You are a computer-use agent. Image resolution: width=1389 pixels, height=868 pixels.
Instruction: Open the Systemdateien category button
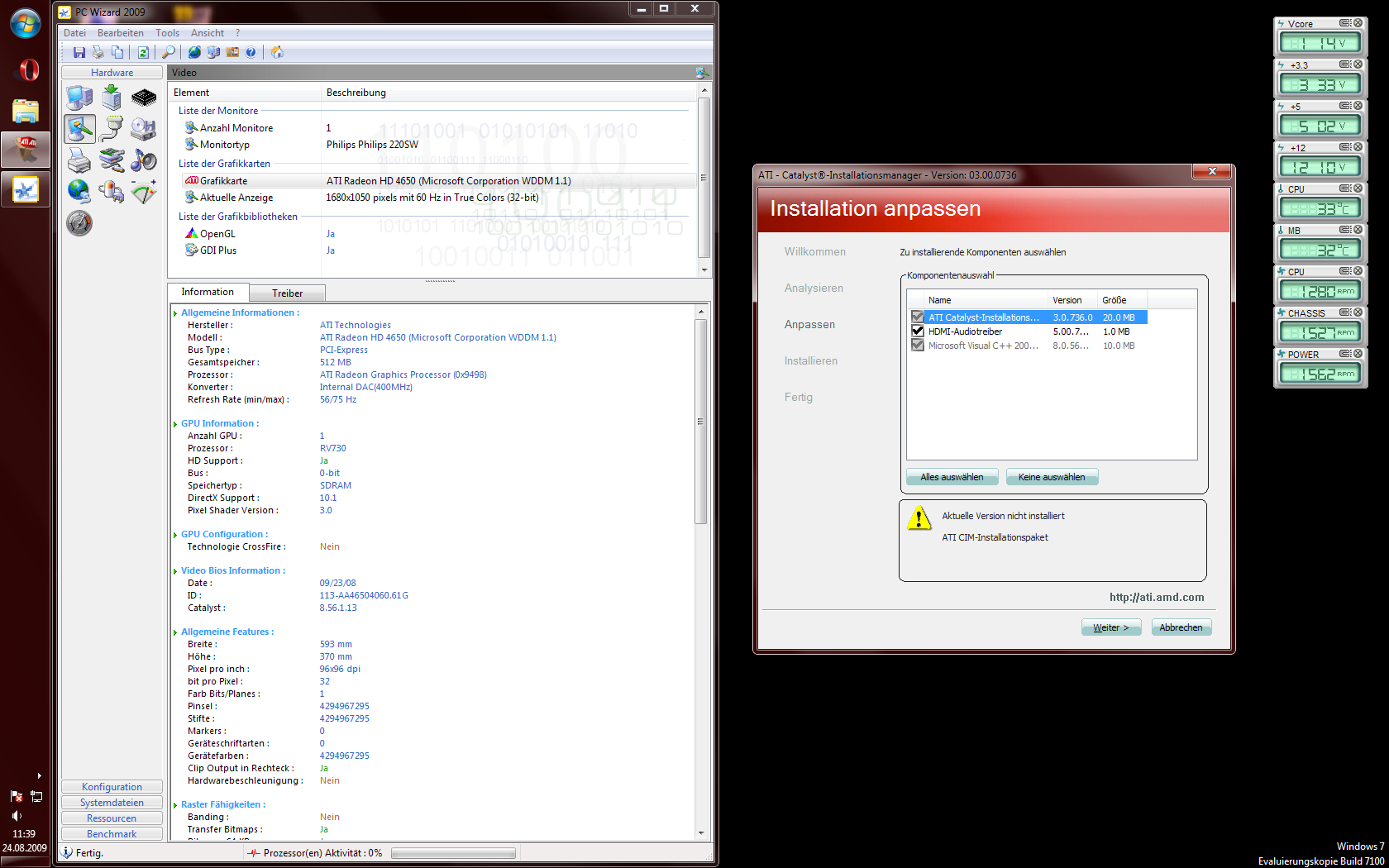tap(112, 803)
